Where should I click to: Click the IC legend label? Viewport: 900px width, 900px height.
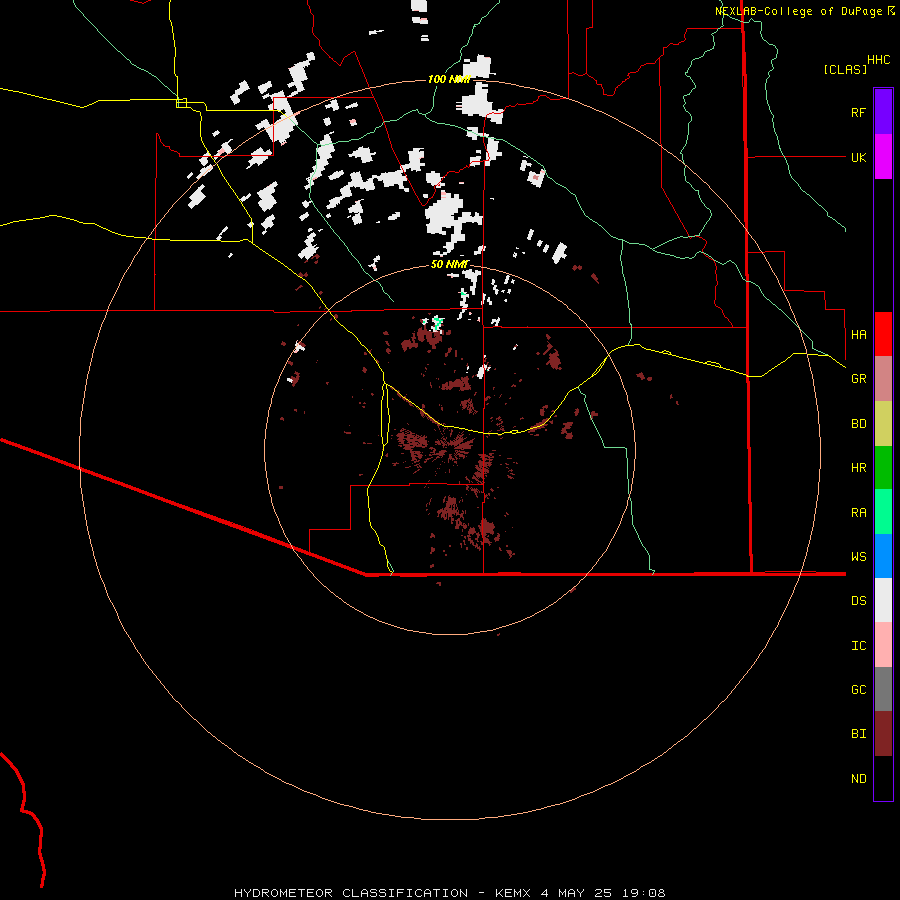858,646
